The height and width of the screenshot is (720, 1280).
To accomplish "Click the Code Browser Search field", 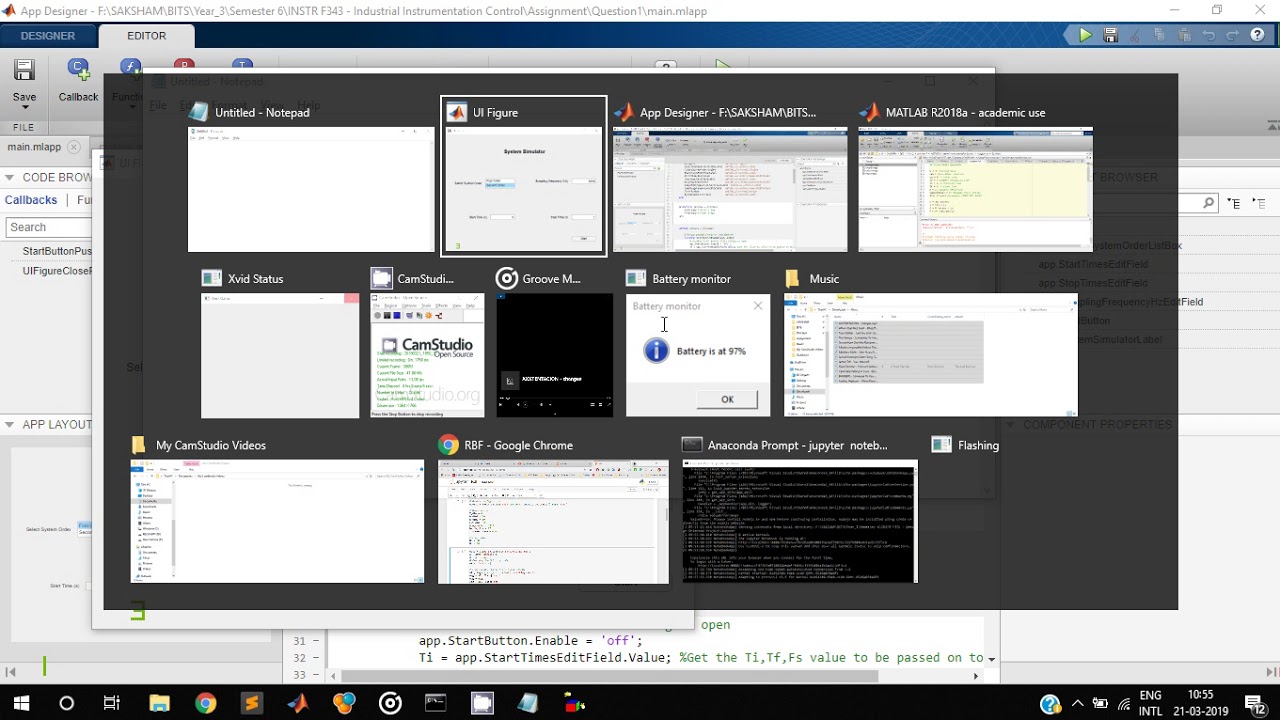I will coord(48,227).
